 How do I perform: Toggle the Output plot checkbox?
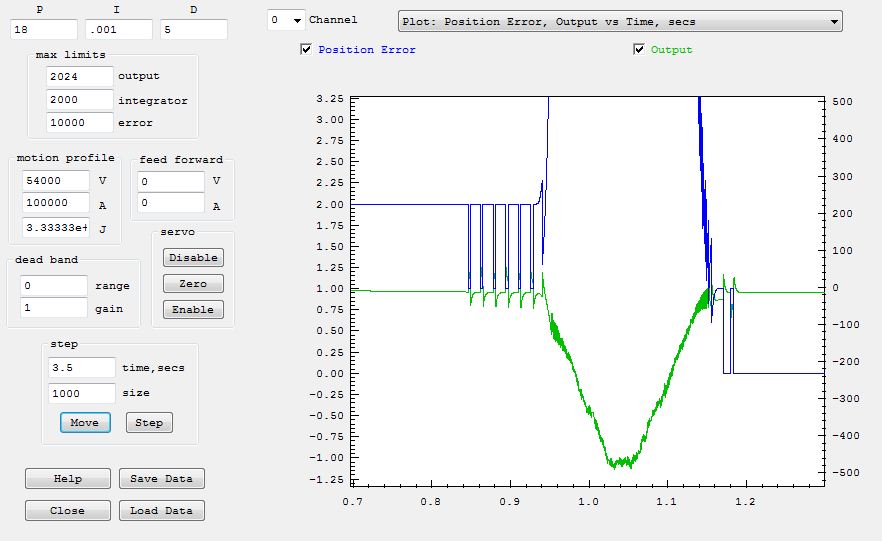tap(639, 50)
